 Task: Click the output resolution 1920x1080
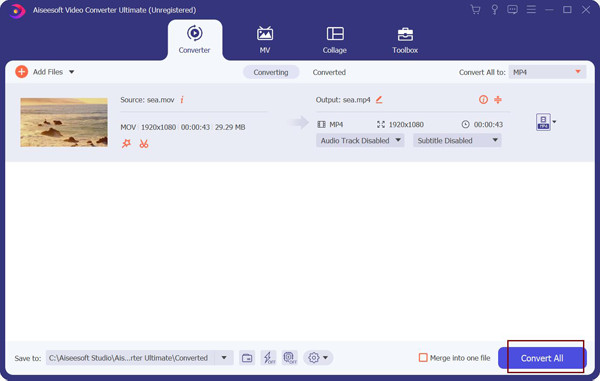click(406, 124)
